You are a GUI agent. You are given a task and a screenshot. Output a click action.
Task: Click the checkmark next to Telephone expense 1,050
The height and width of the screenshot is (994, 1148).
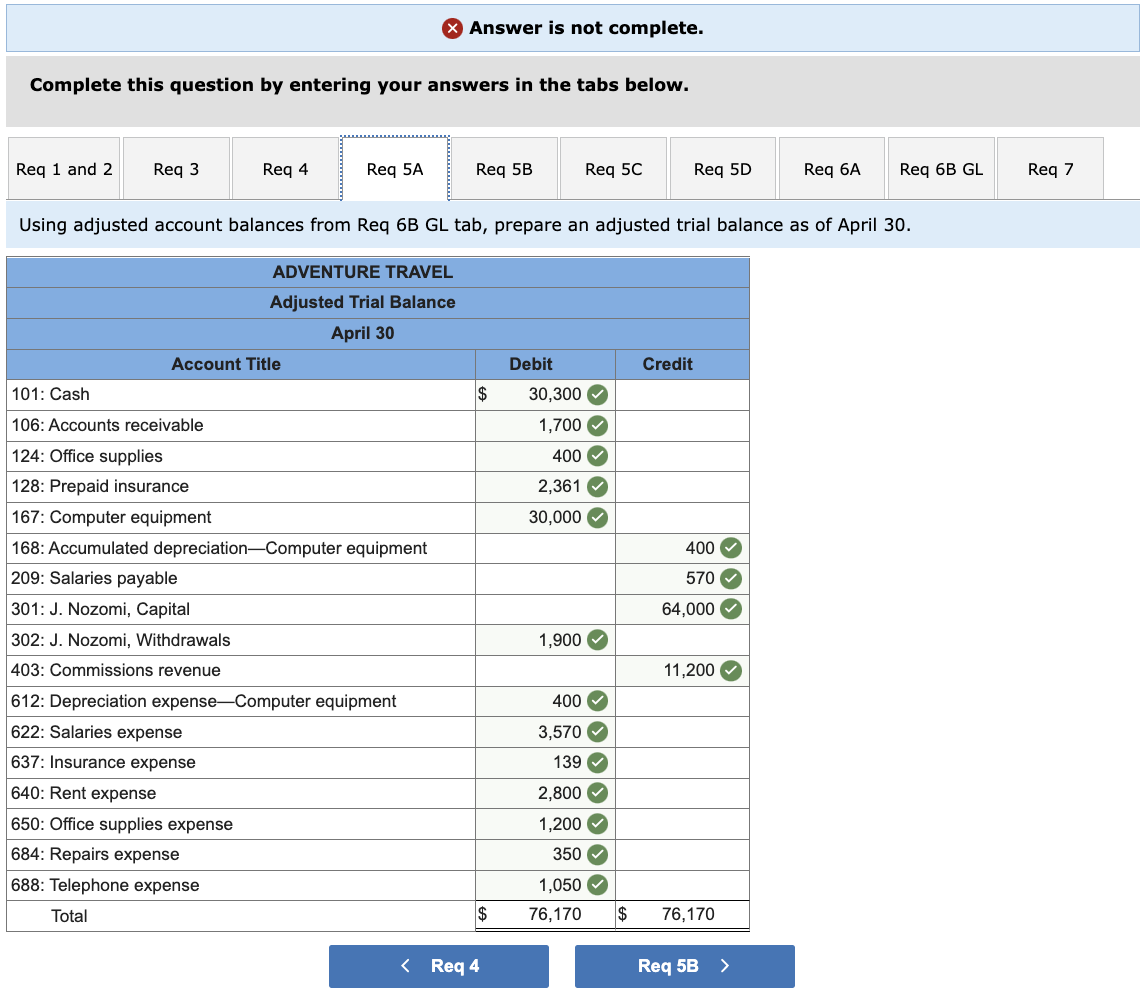(598, 885)
